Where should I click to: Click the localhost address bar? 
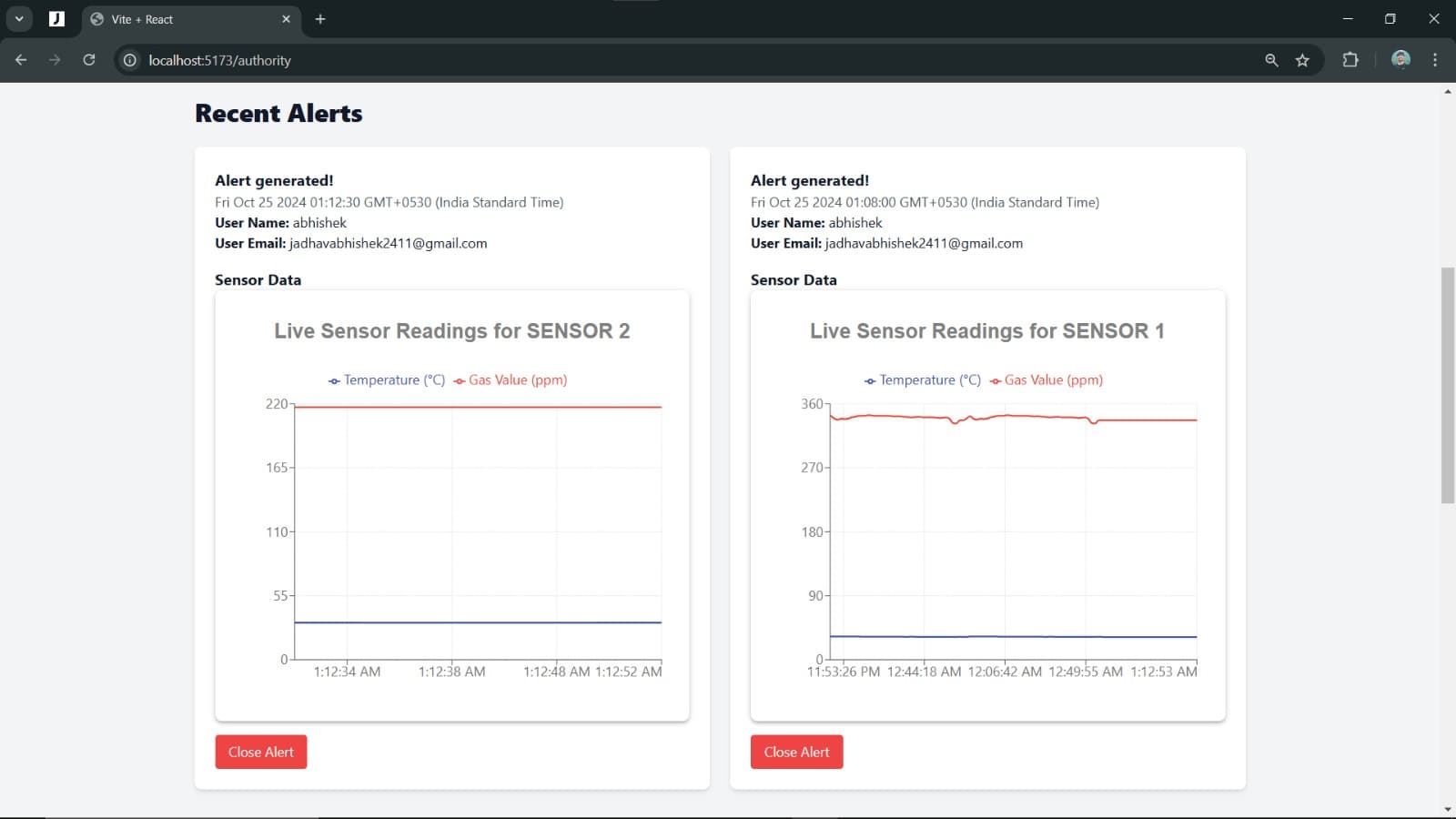(x=637, y=60)
